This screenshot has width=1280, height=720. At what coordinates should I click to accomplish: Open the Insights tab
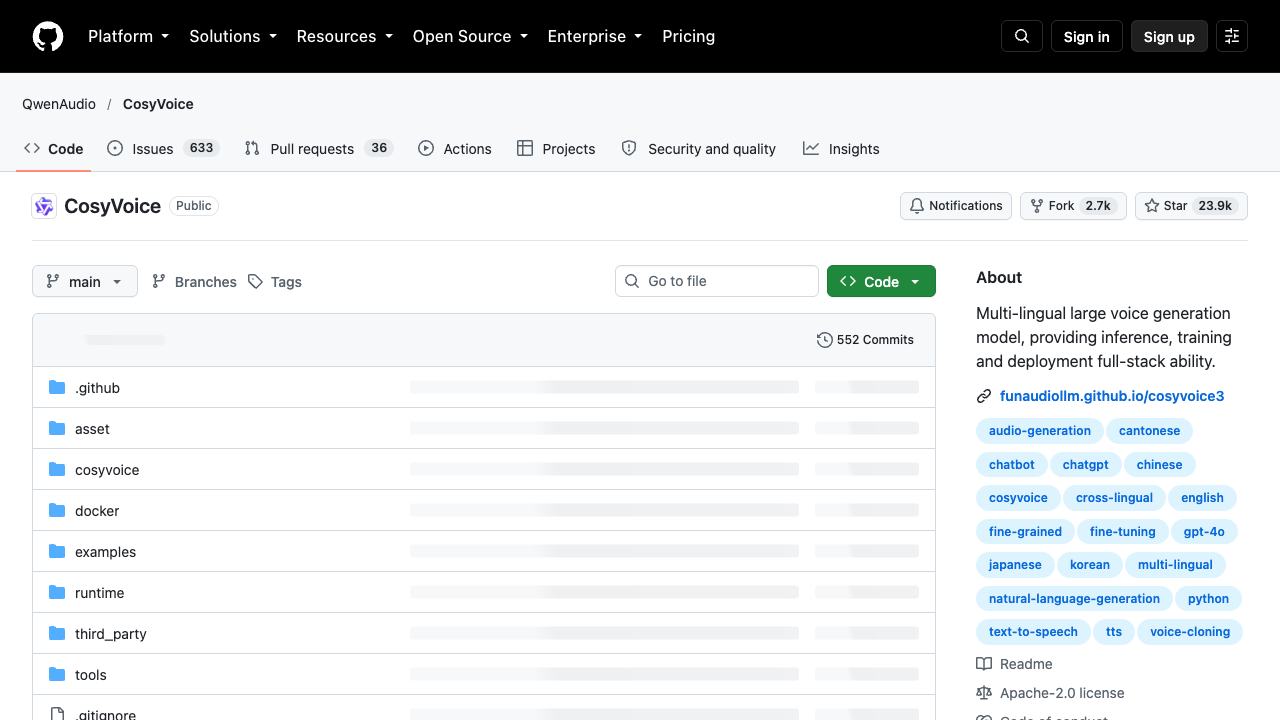point(841,148)
